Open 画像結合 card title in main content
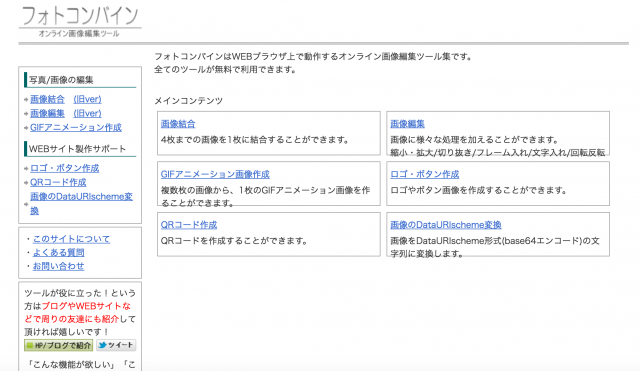640x371 pixels. click(x=178, y=124)
